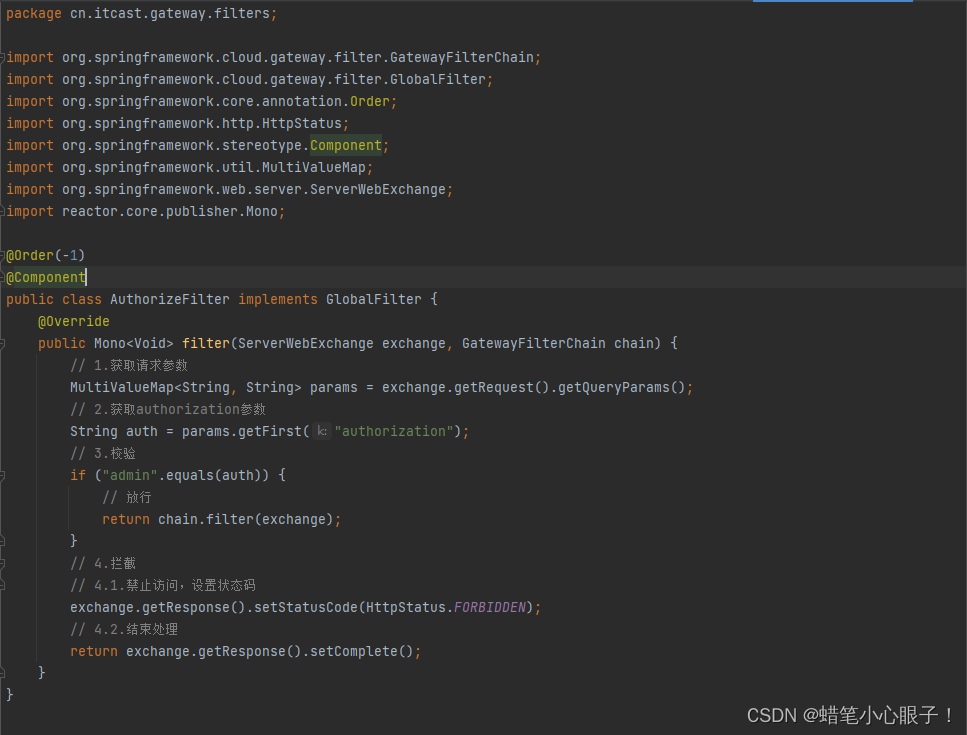Click the setStatusCode method call

point(306,608)
